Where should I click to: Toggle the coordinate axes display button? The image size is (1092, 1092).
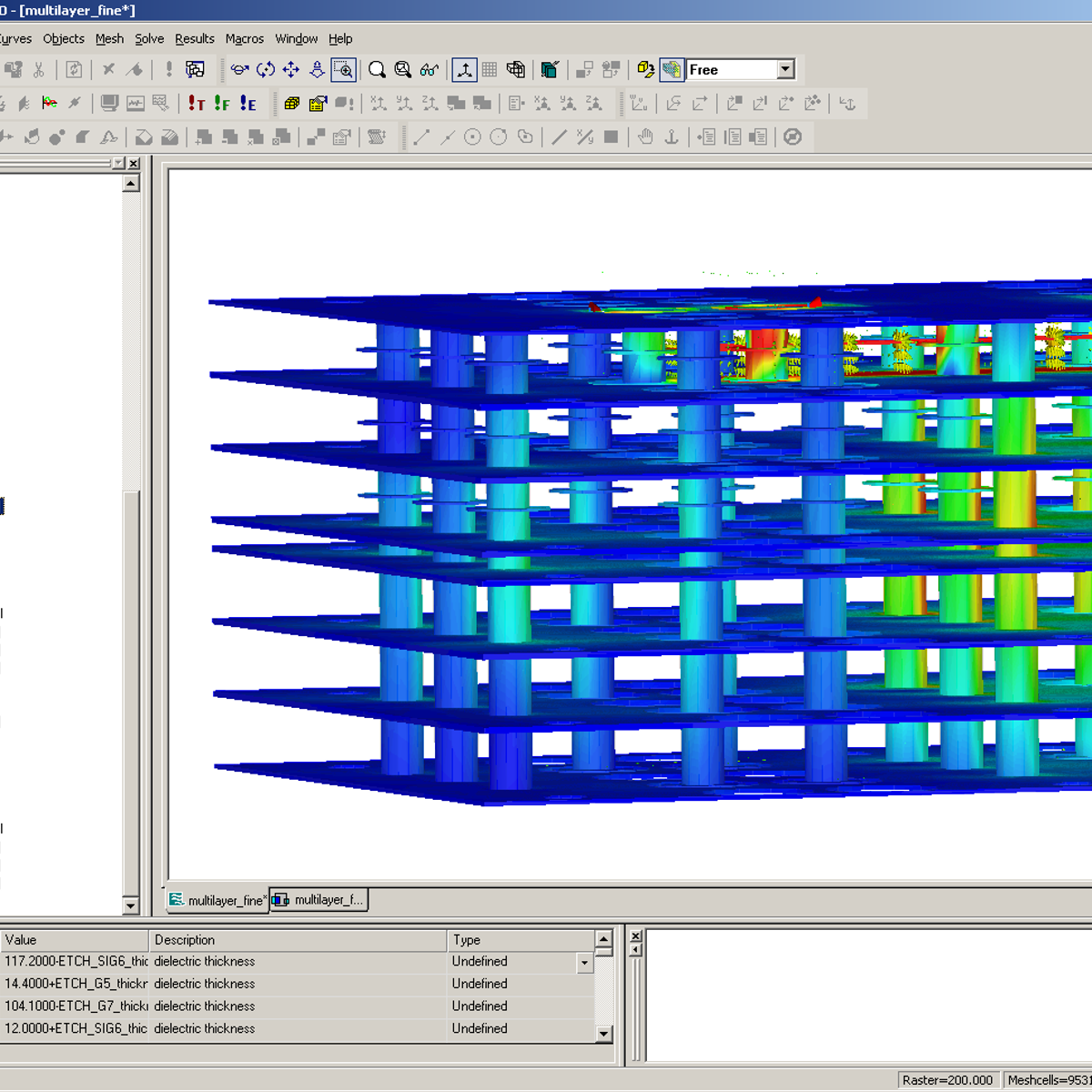click(464, 69)
